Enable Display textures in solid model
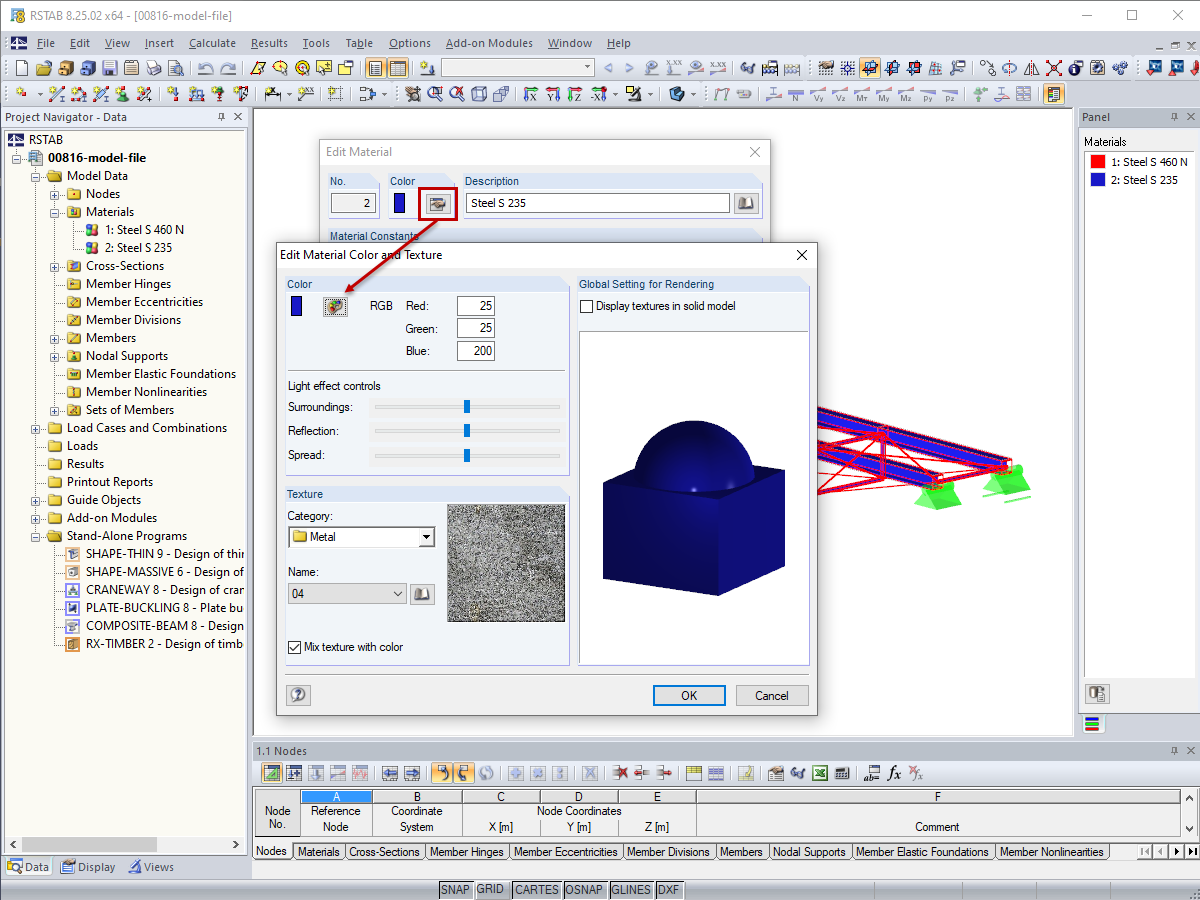1200x900 pixels. tap(585, 306)
